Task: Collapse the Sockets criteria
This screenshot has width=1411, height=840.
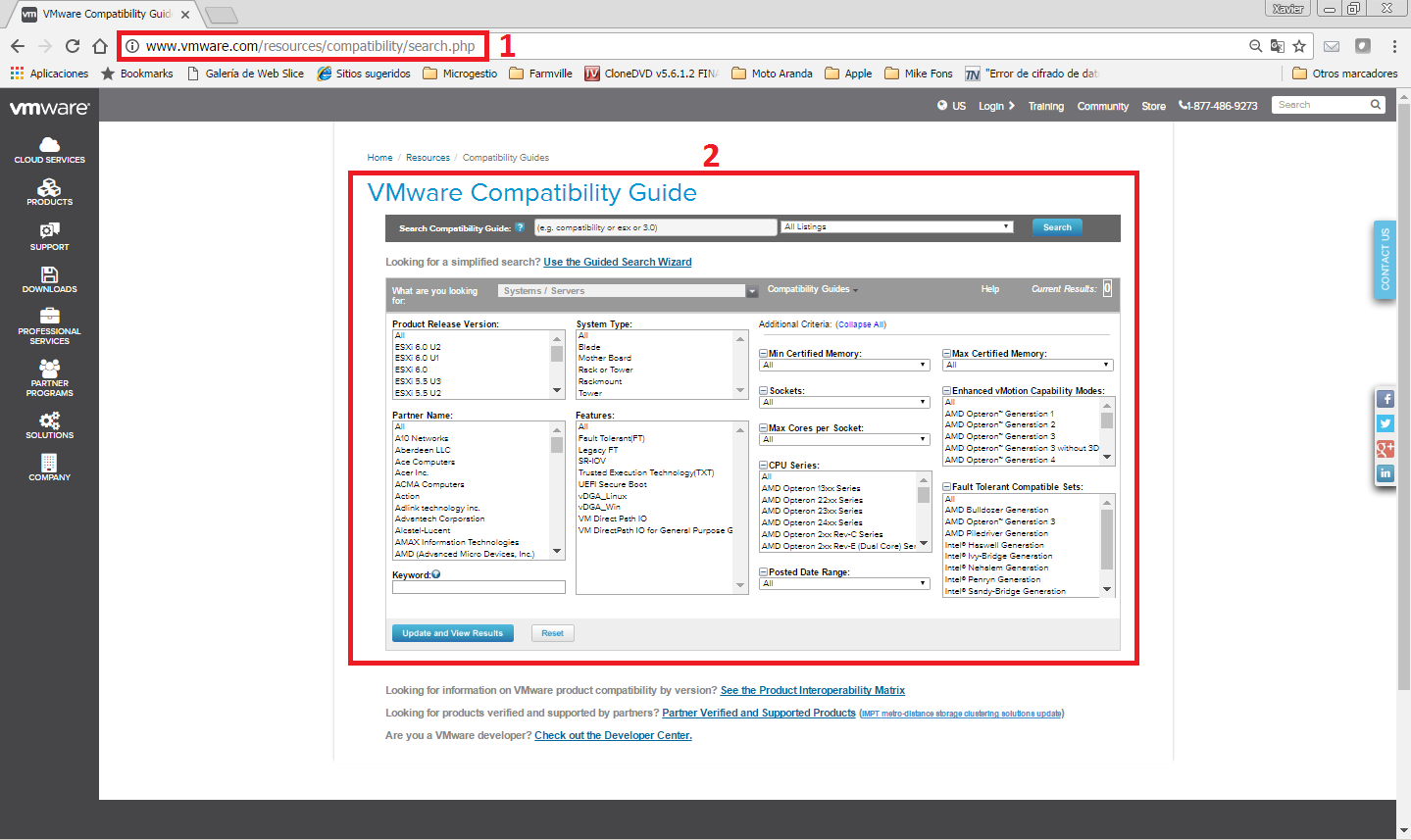Action: pos(764,391)
